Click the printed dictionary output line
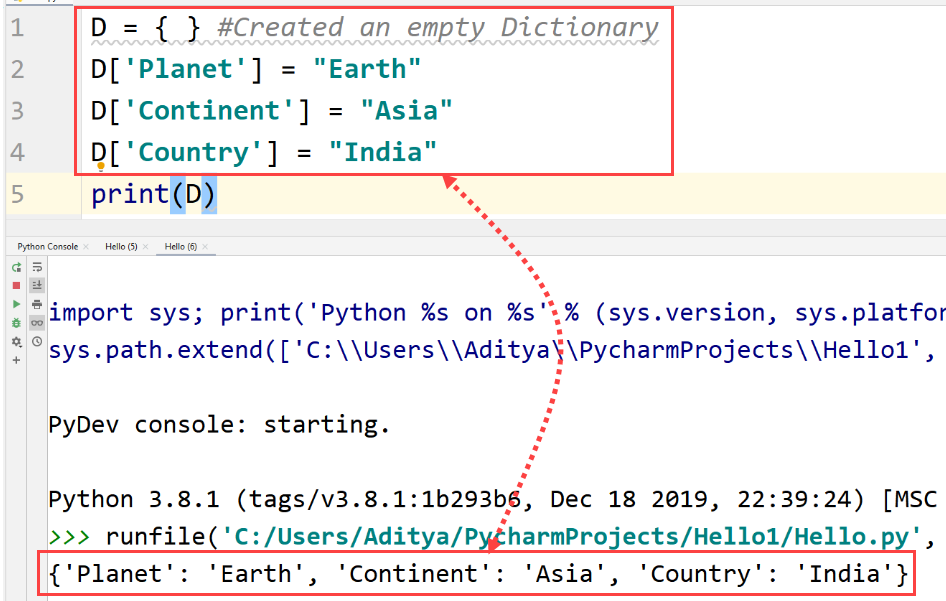The width and height of the screenshot is (946, 601). click(x=478, y=574)
